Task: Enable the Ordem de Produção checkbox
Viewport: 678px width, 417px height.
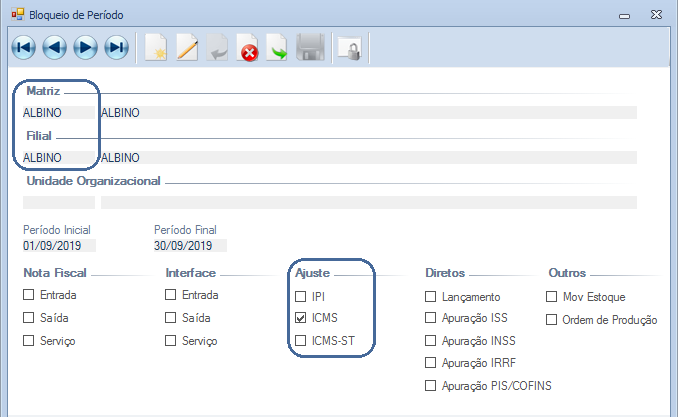Action: tap(551, 320)
